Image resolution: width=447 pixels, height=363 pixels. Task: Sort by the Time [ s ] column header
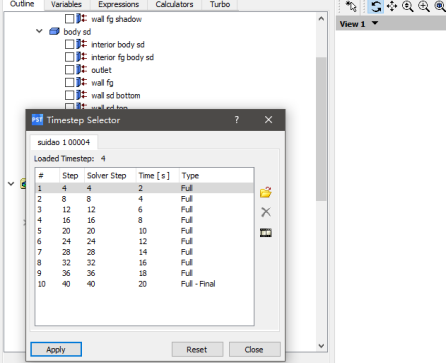click(157, 176)
